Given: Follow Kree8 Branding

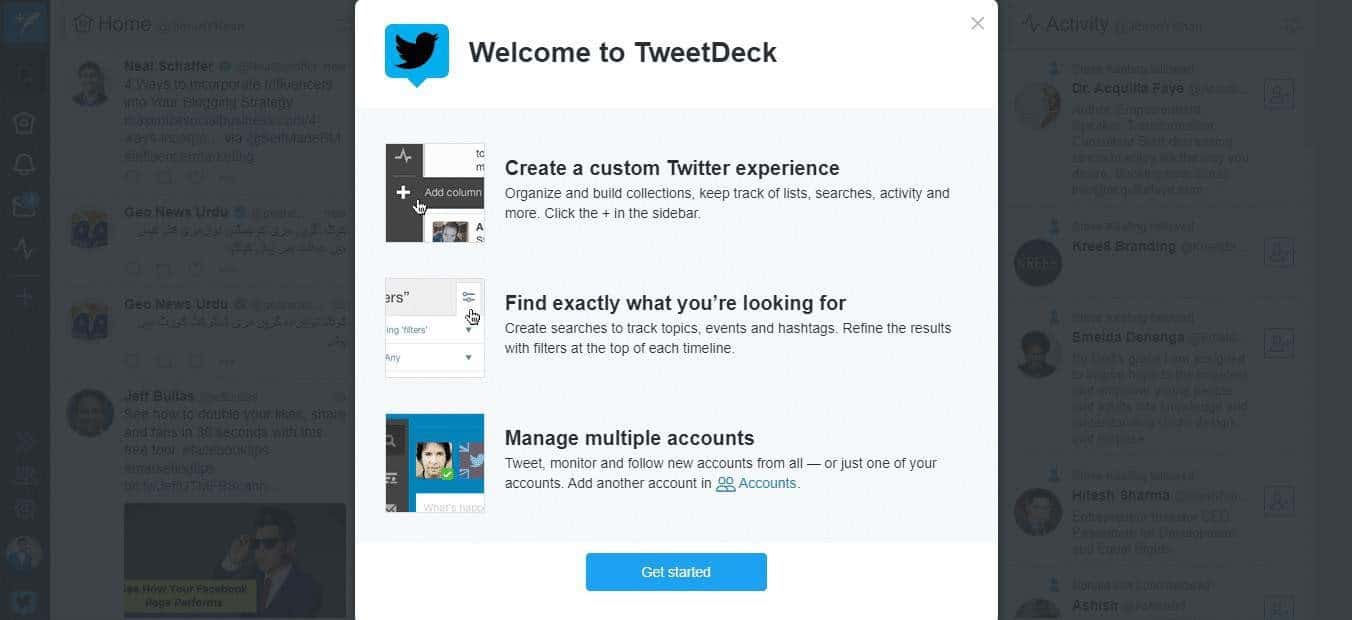Looking at the screenshot, I should (1278, 252).
